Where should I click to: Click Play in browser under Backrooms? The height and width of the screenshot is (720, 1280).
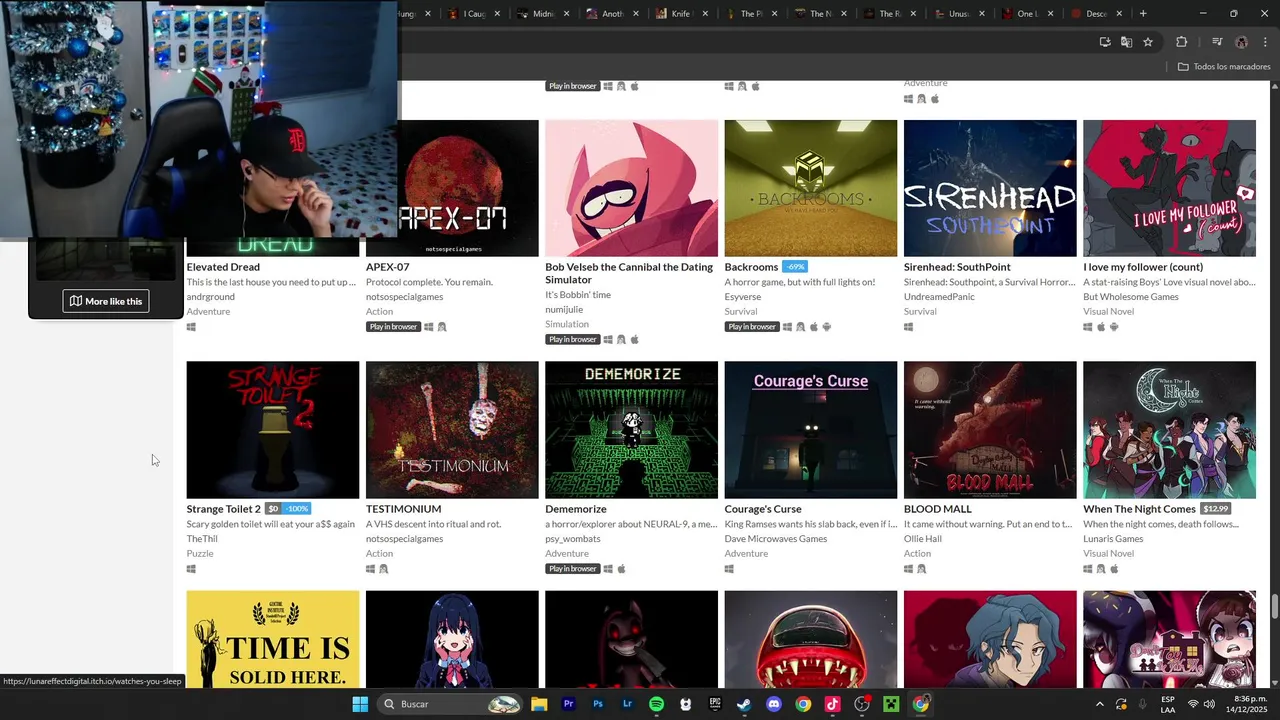[752, 327]
